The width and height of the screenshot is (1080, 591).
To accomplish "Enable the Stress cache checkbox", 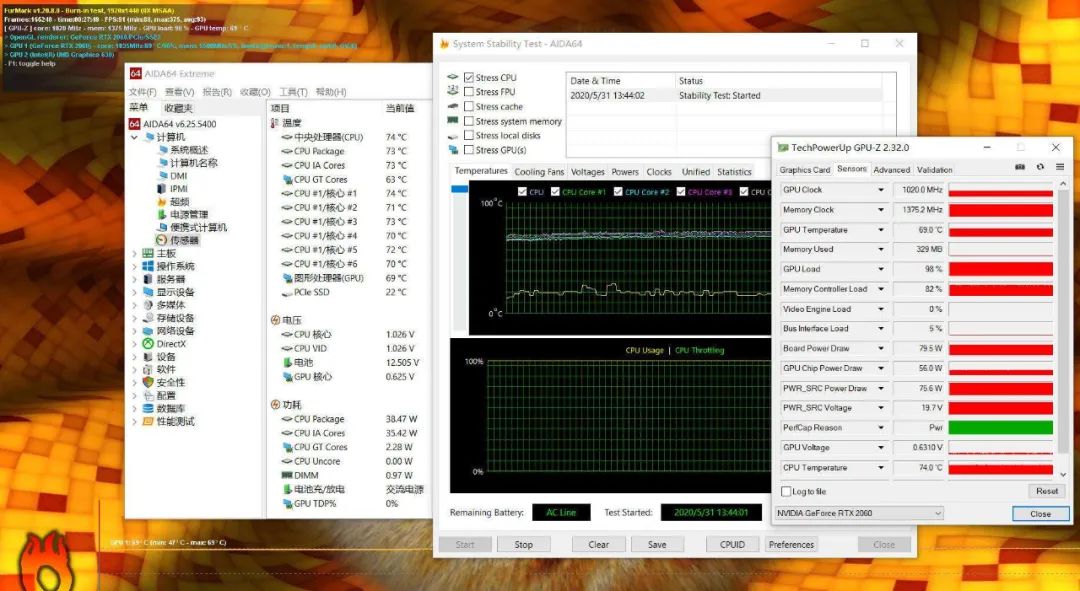I will point(468,106).
